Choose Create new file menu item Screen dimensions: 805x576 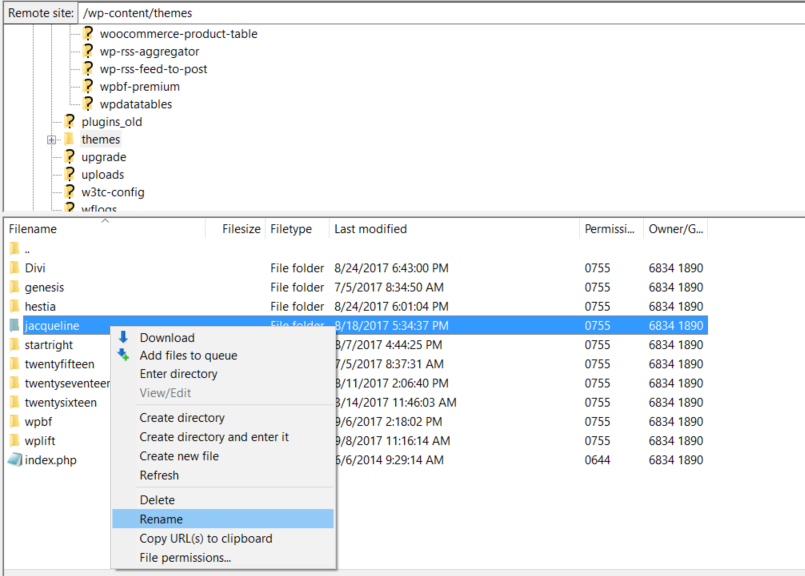tap(223, 456)
